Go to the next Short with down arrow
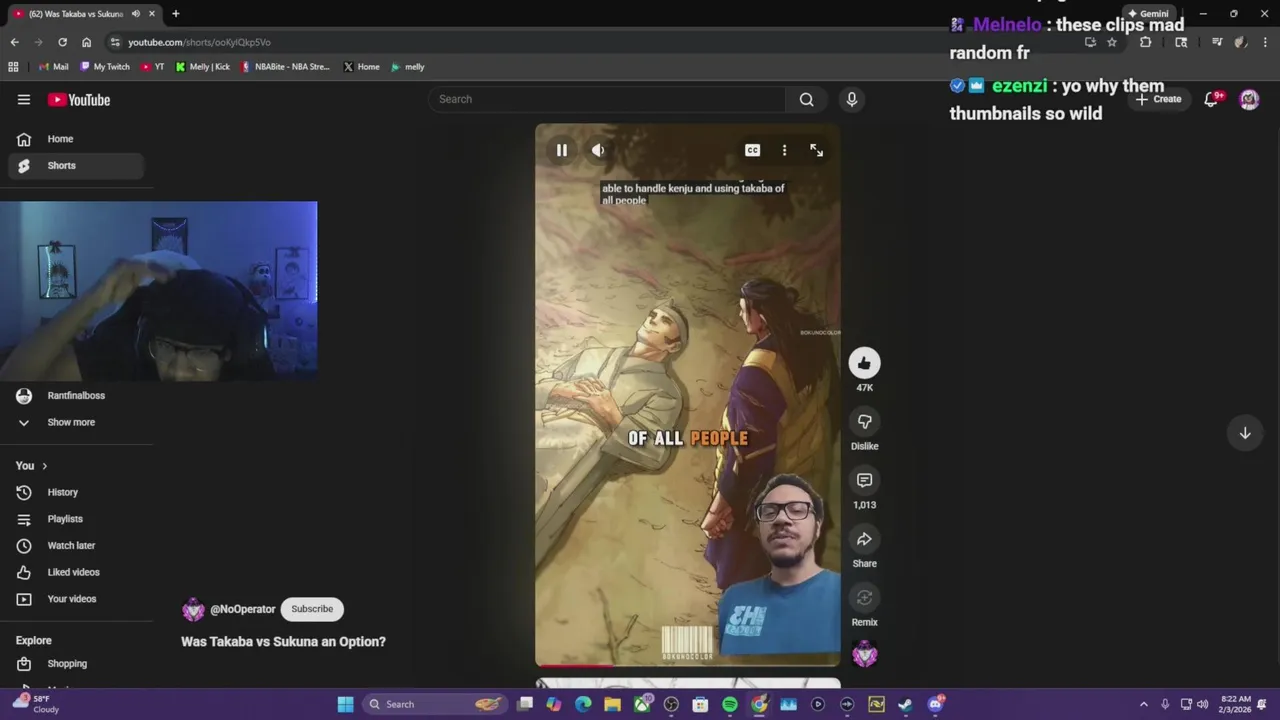1280x720 pixels. (1245, 433)
